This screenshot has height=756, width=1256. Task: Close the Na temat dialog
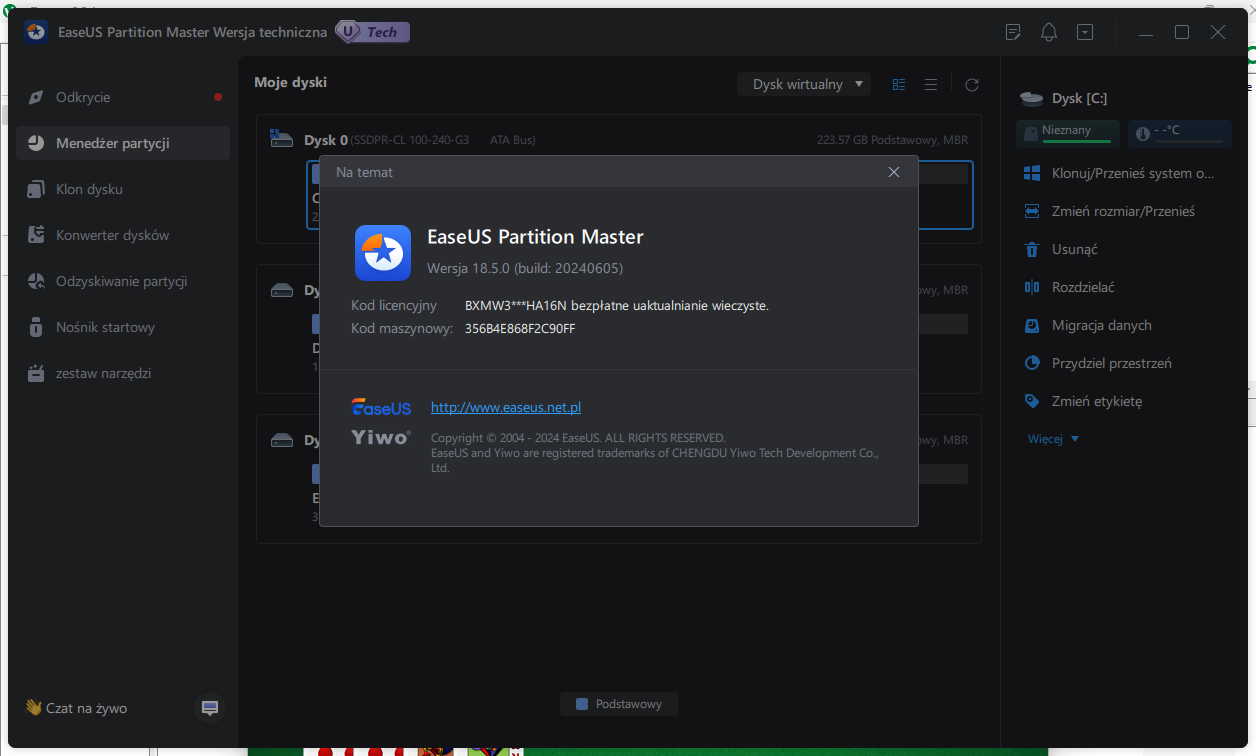tap(894, 172)
